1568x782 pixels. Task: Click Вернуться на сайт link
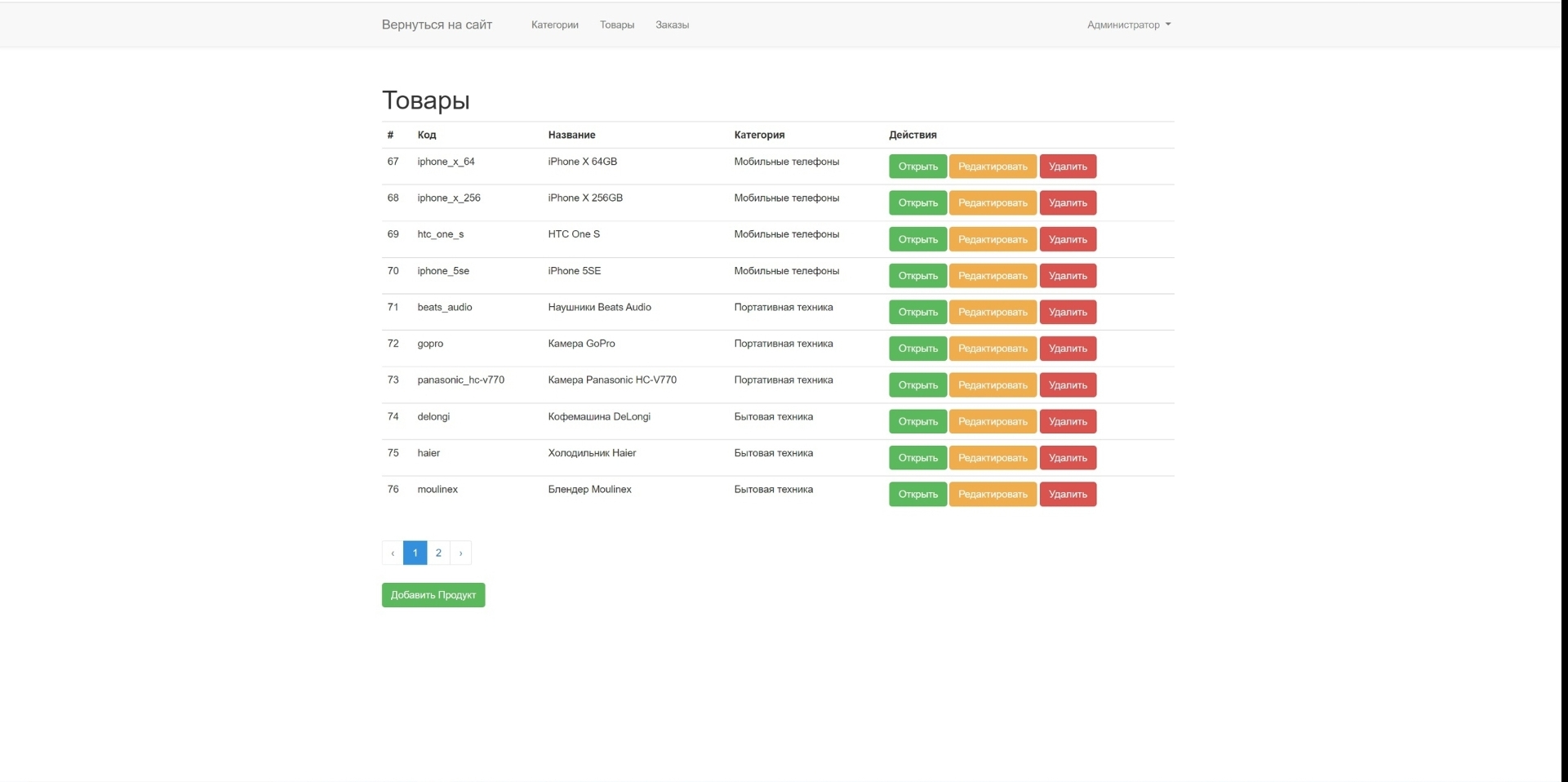pyautogui.click(x=437, y=24)
